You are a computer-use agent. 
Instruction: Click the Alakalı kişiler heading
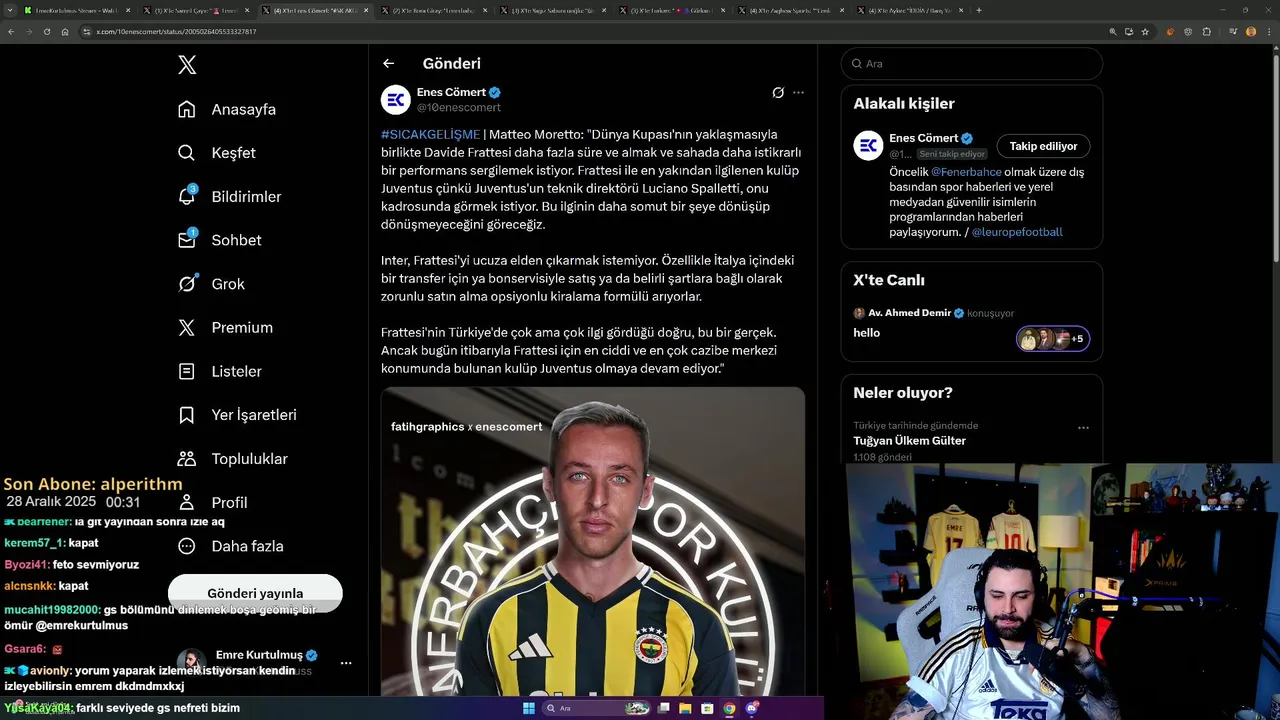coord(904,103)
